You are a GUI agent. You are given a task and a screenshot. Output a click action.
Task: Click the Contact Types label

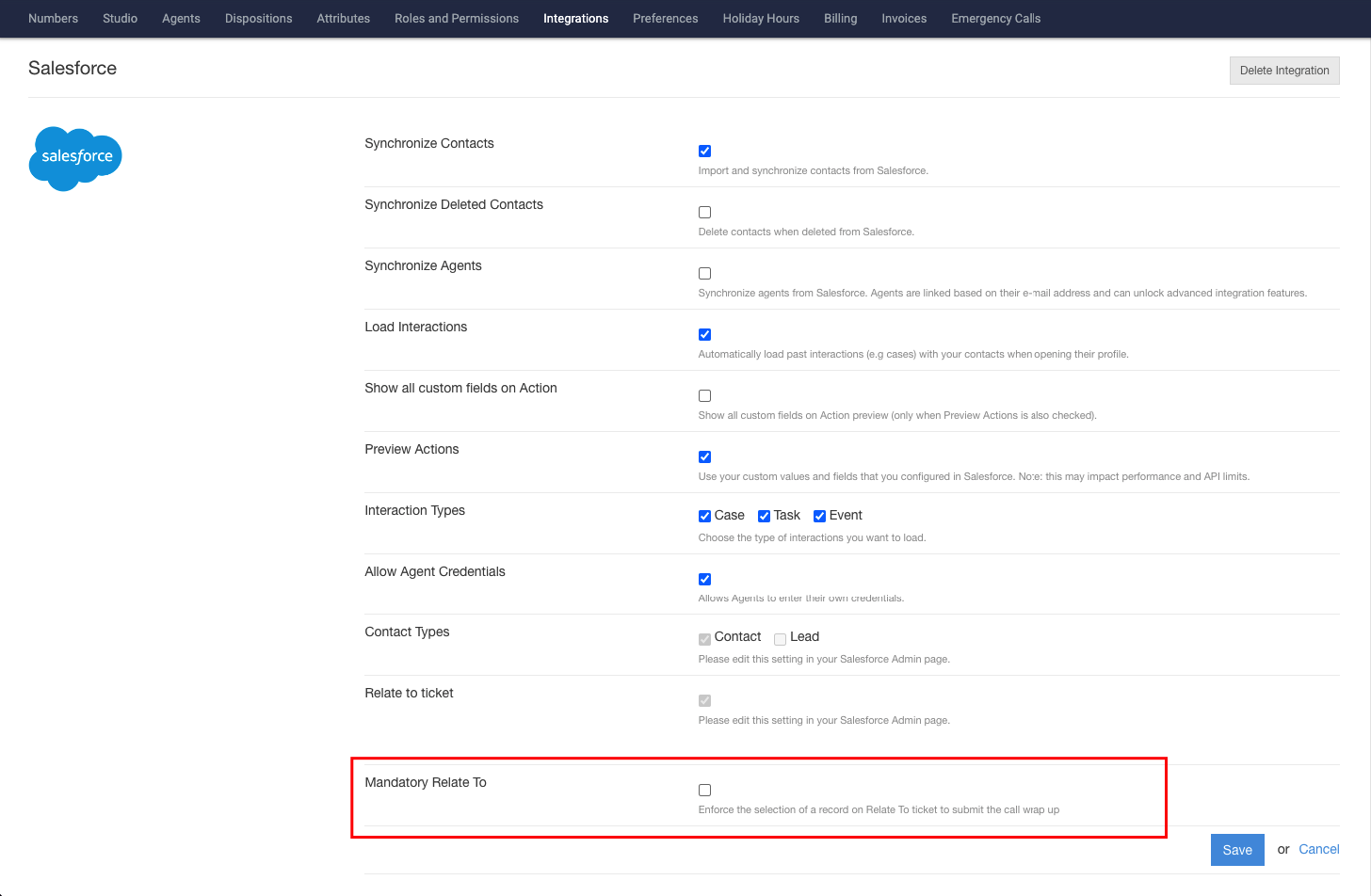[x=407, y=632]
